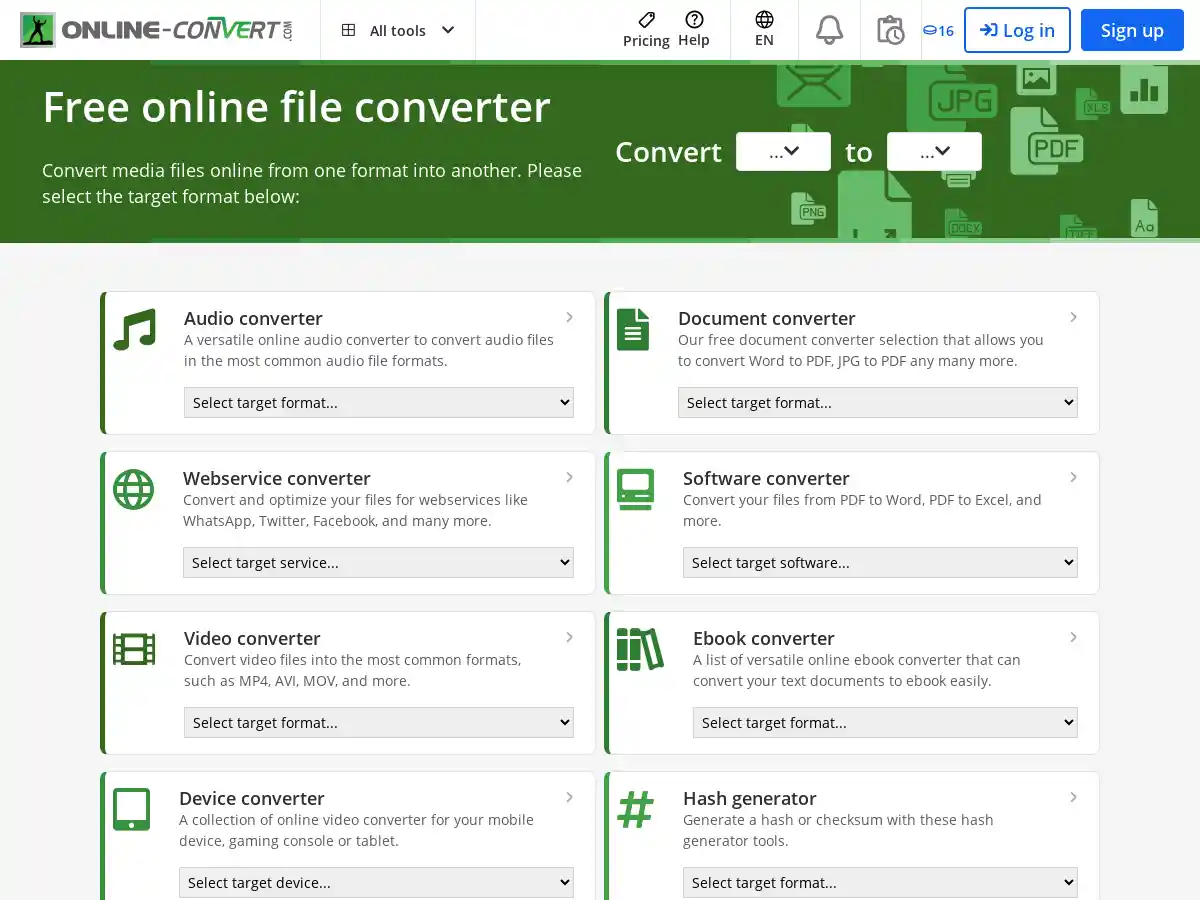
Task: Click the Device converter tablet icon
Action: click(133, 808)
